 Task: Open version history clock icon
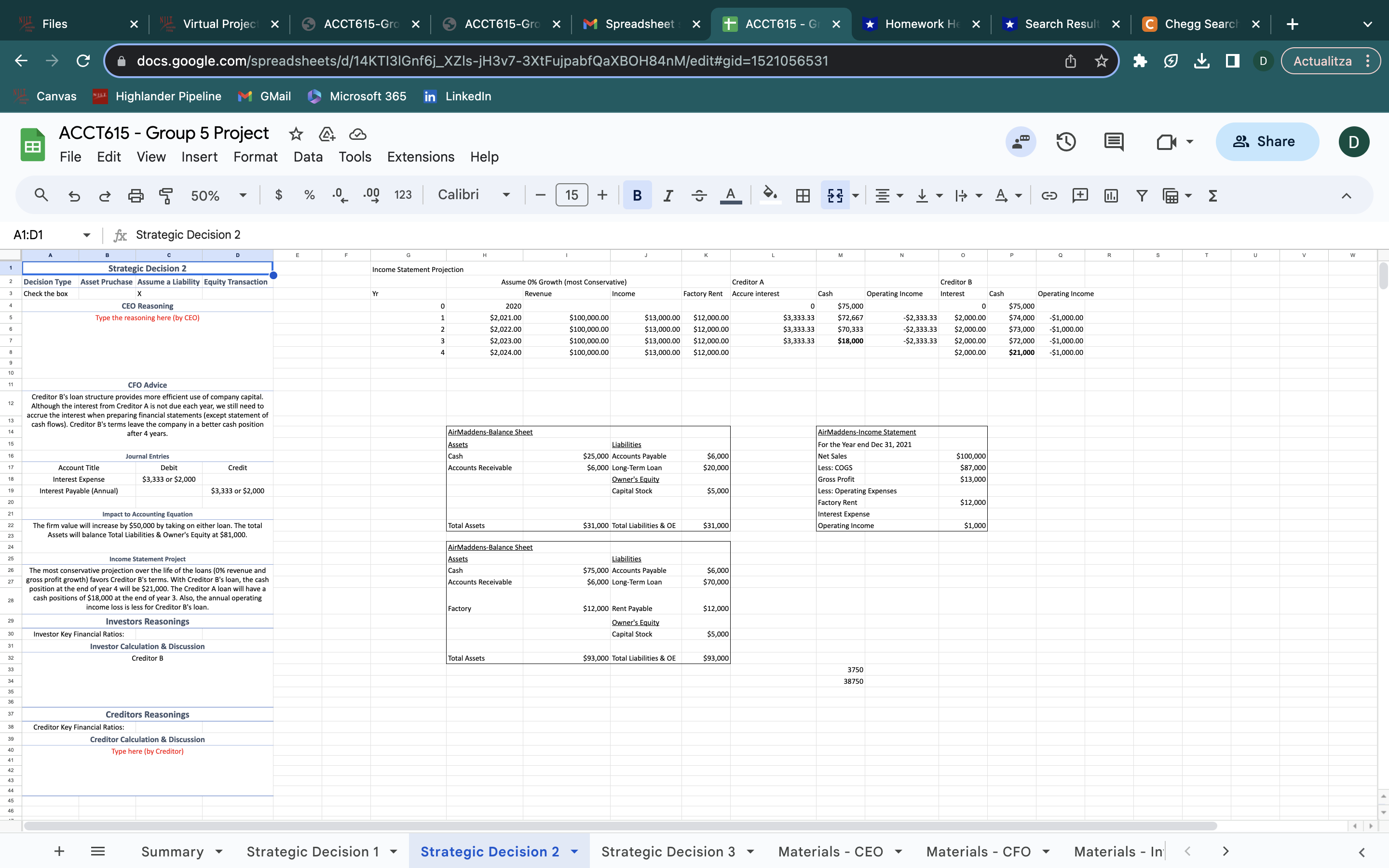point(1066,141)
